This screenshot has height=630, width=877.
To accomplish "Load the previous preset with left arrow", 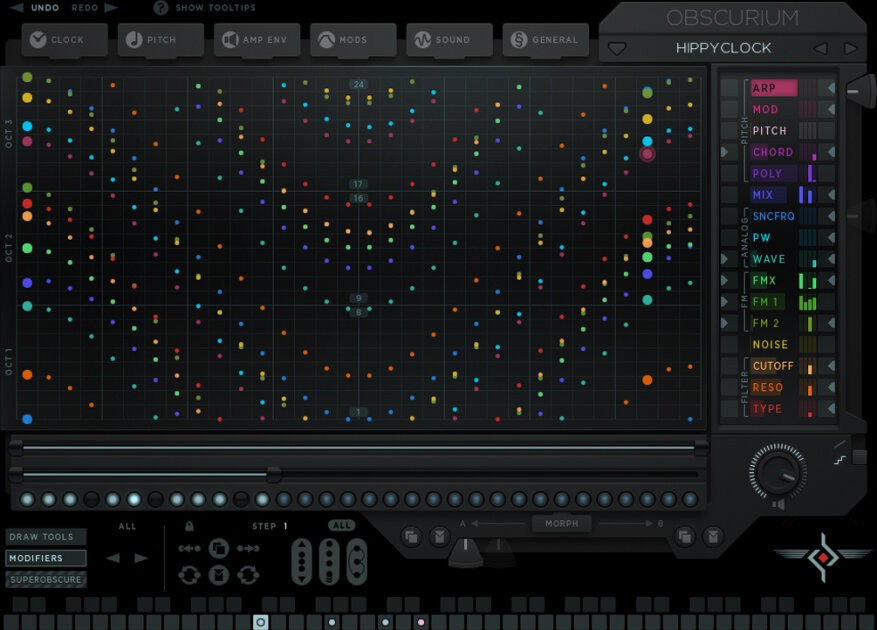I will 820,48.
